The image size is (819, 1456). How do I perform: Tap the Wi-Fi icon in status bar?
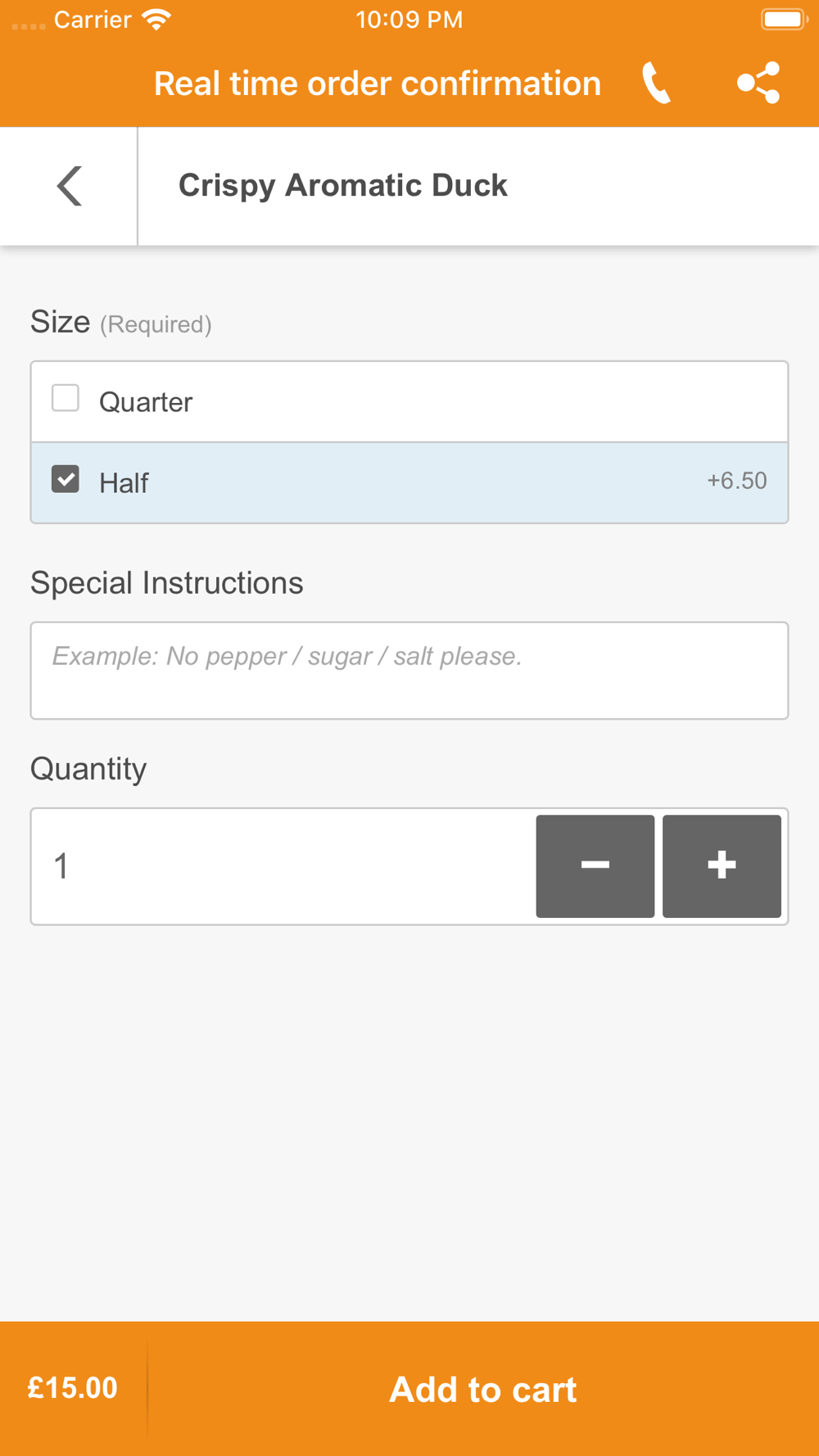coord(156,20)
